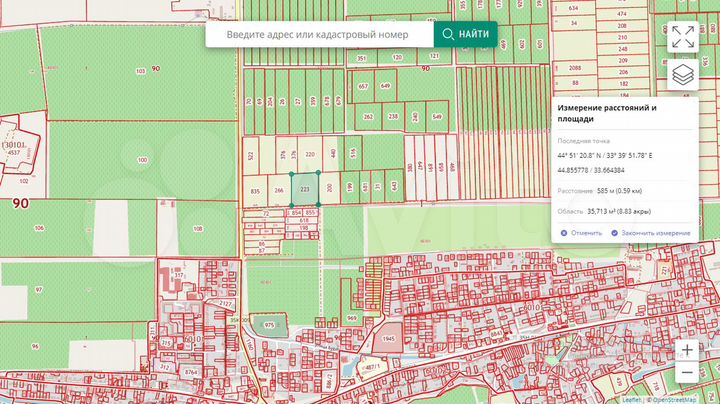Open the map layers panel
The width and height of the screenshot is (720, 404).
683,75
